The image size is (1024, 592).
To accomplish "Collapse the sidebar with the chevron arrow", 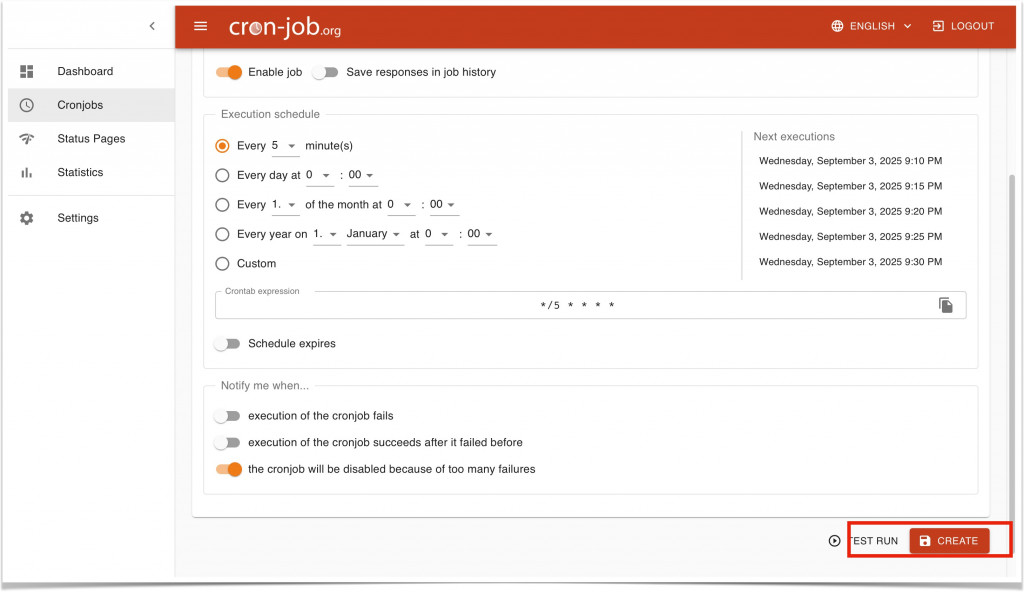I will [x=152, y=26].
